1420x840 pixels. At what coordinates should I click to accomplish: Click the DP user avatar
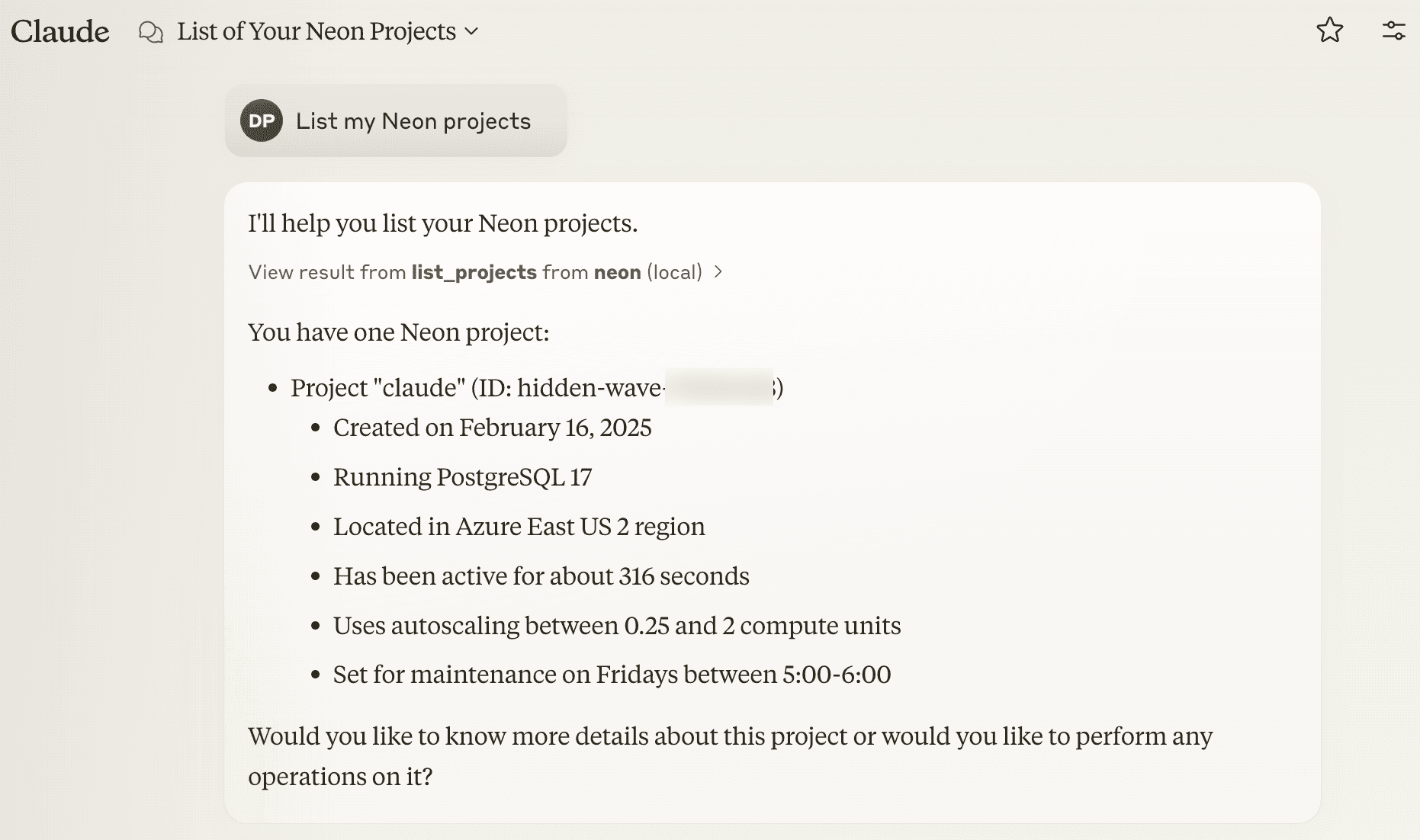coord(262,120)
